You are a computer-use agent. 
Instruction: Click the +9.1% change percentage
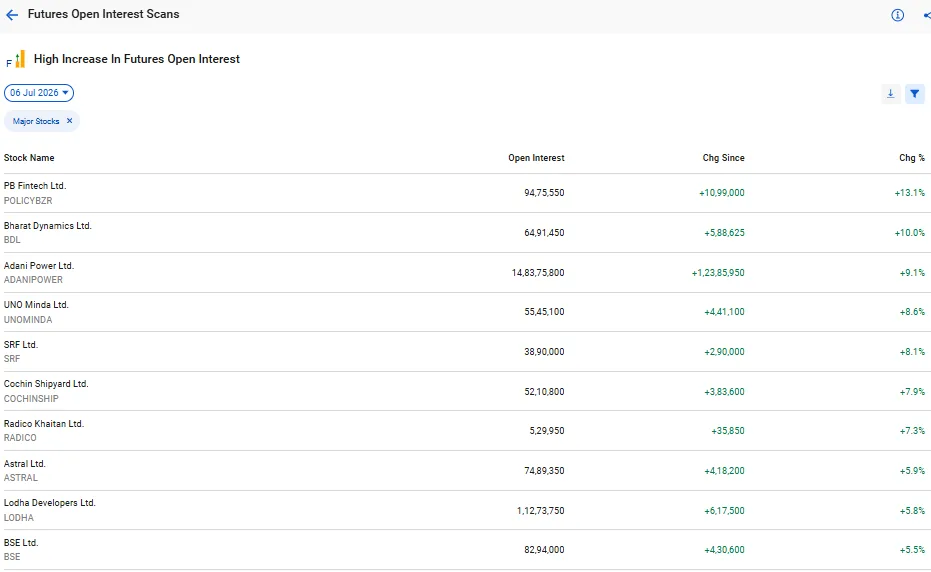pyautogui.click(x=912, y=273)
